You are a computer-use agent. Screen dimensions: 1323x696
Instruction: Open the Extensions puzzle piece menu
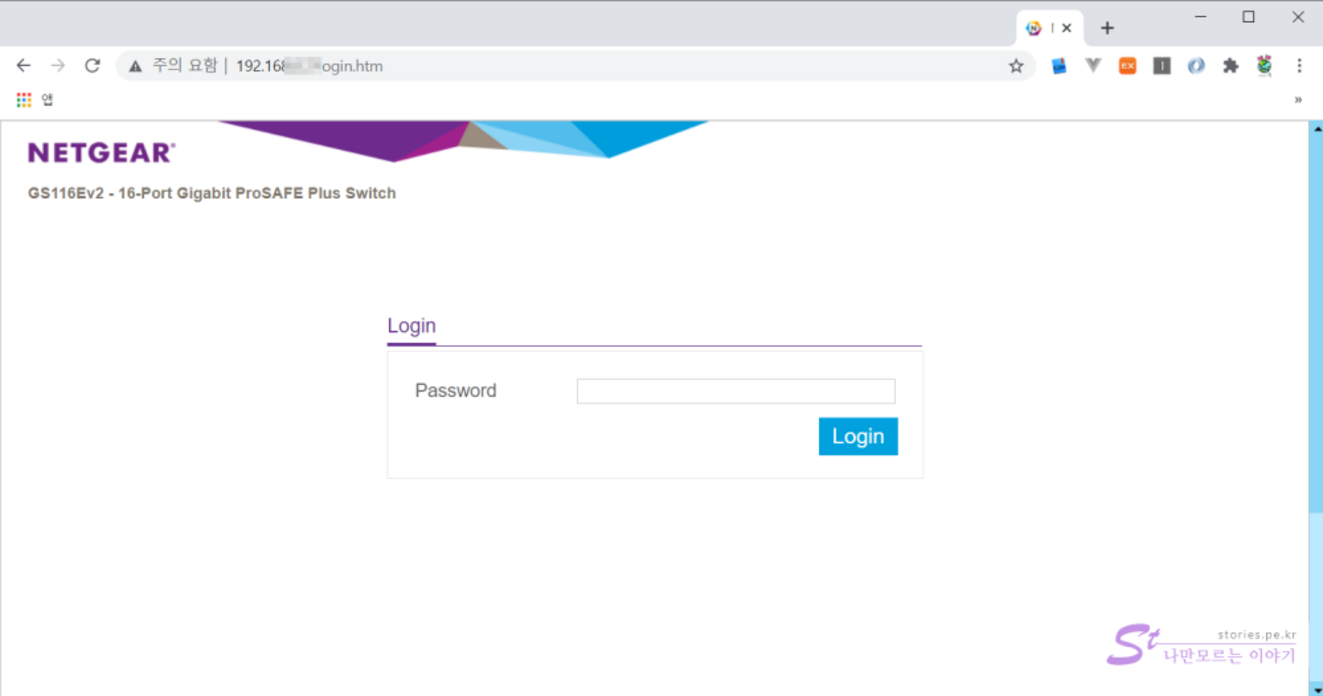tap(1231, 66)
